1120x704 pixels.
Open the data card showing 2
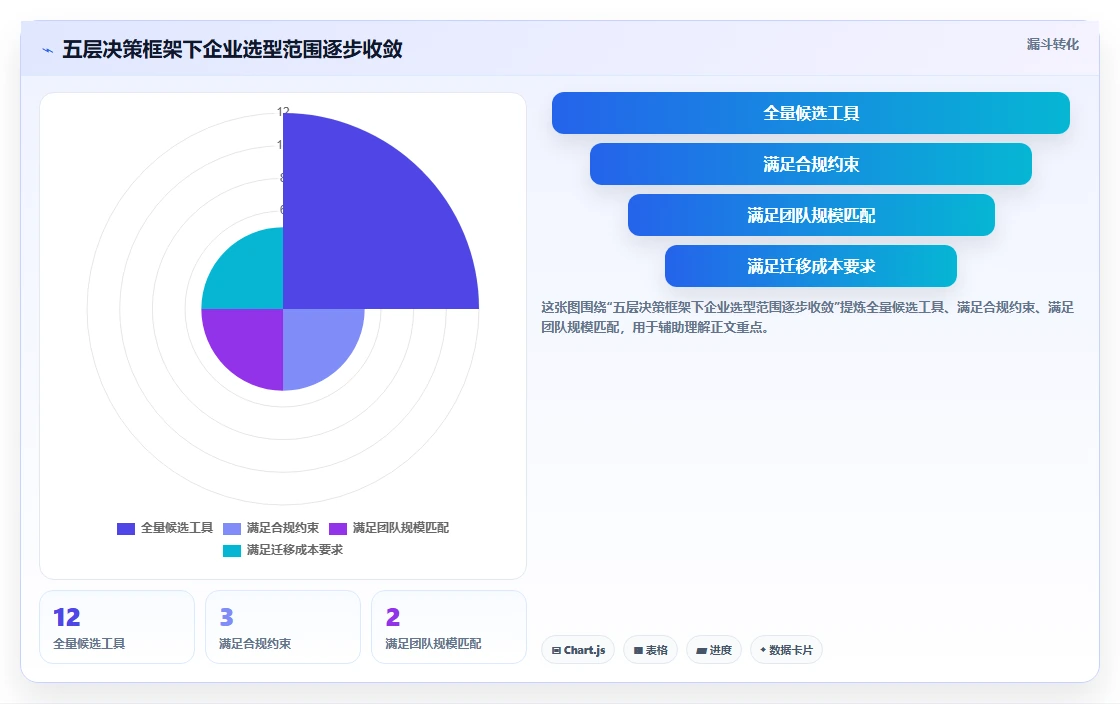(449, 627)
